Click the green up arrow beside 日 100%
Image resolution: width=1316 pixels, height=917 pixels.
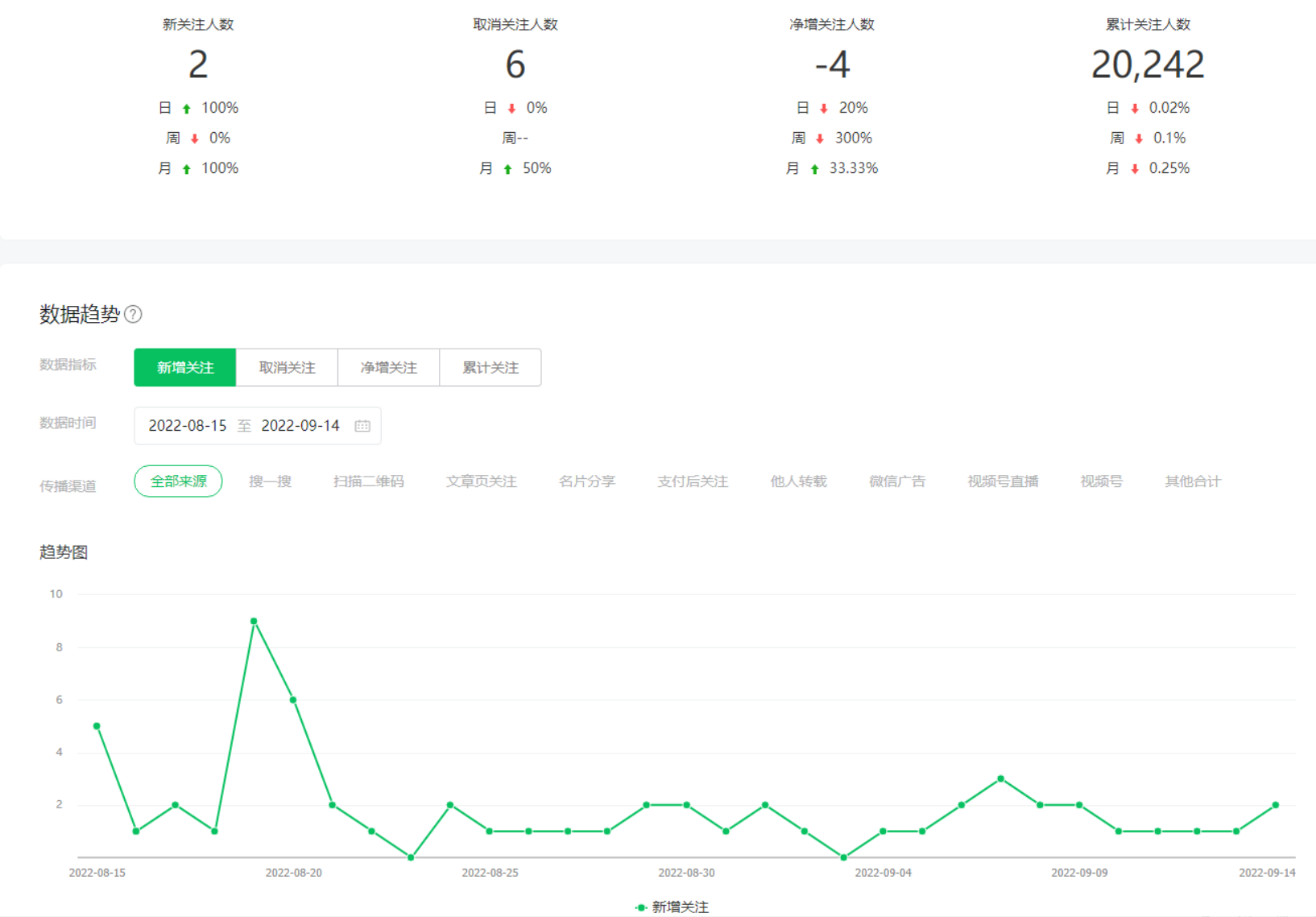pos(187,109)
